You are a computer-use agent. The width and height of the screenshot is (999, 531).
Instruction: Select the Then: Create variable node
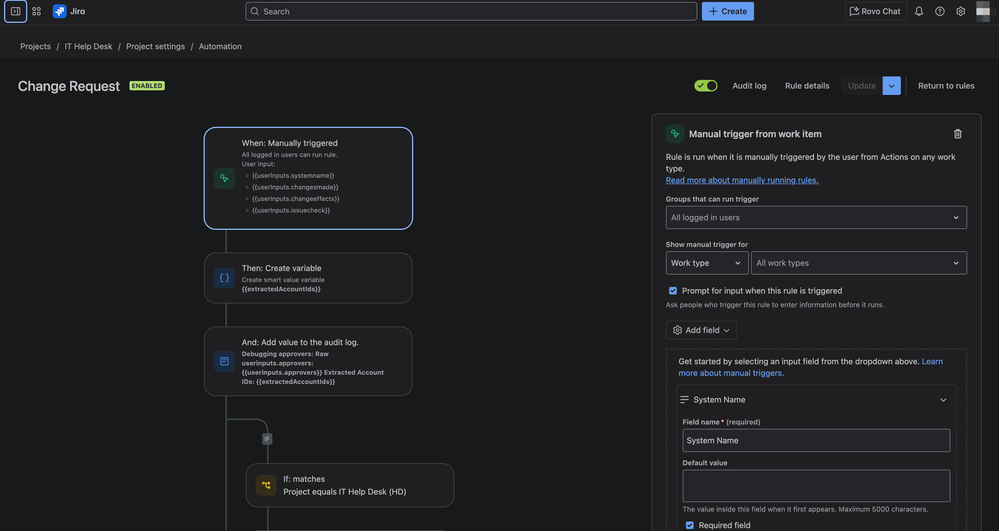pyautogui.click(x=308, y=278)
